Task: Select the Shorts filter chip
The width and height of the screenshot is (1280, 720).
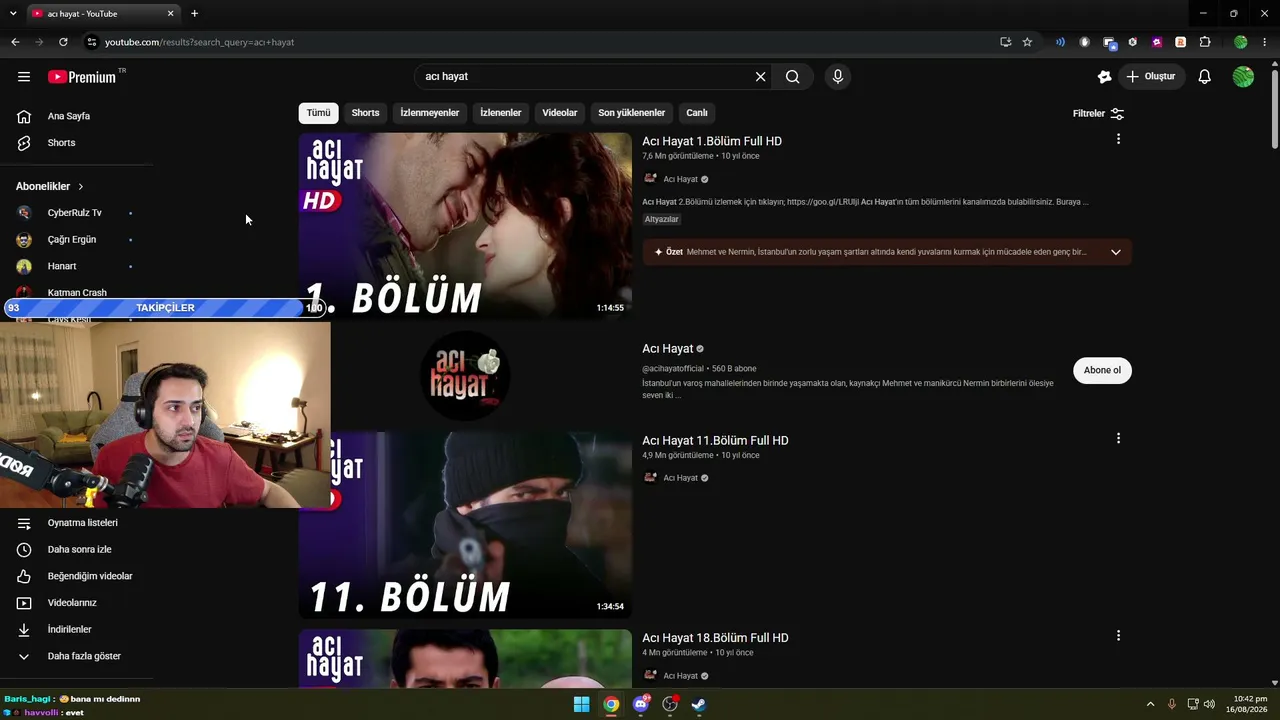Action: [x=365, y=113]
